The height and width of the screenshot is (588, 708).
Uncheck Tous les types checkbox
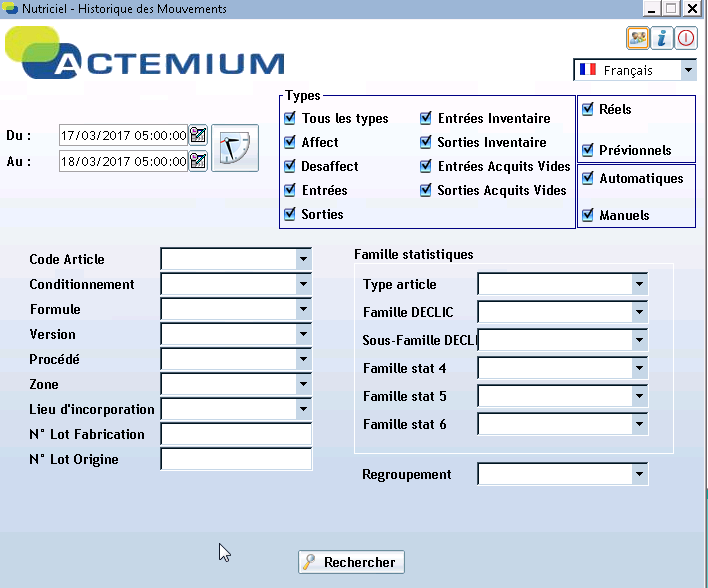[x=290, y=118]
